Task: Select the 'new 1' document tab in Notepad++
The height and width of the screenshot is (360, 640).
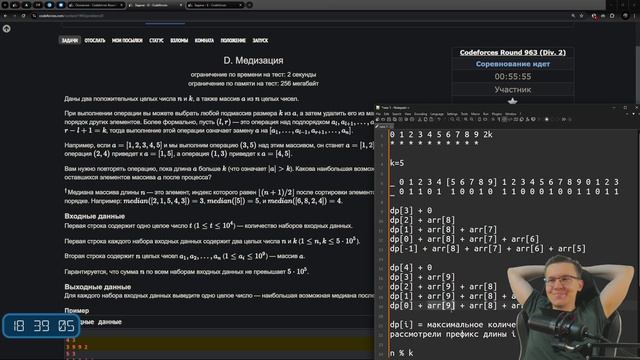Action: (384, 127)
